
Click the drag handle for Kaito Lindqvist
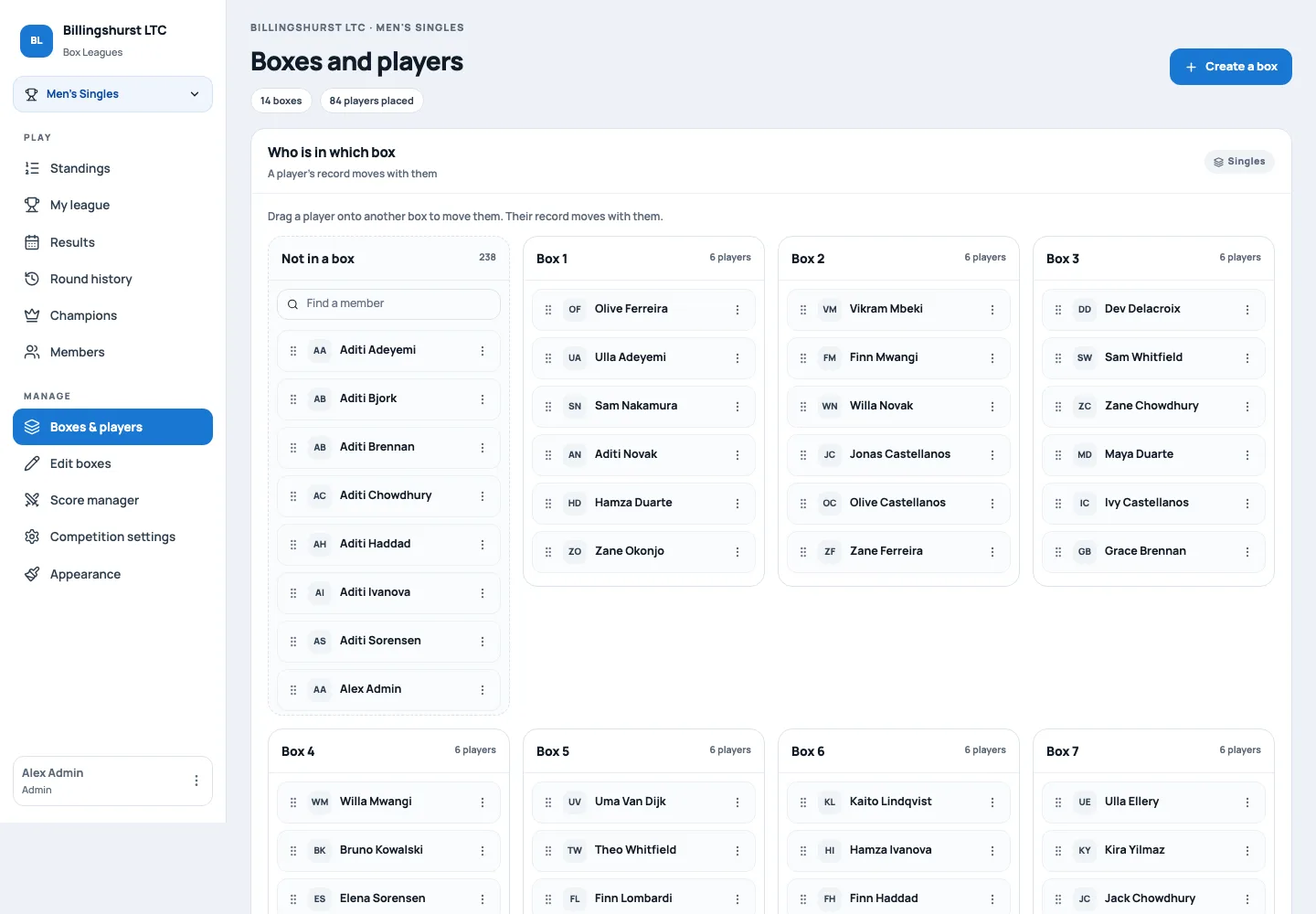[803, 802]
